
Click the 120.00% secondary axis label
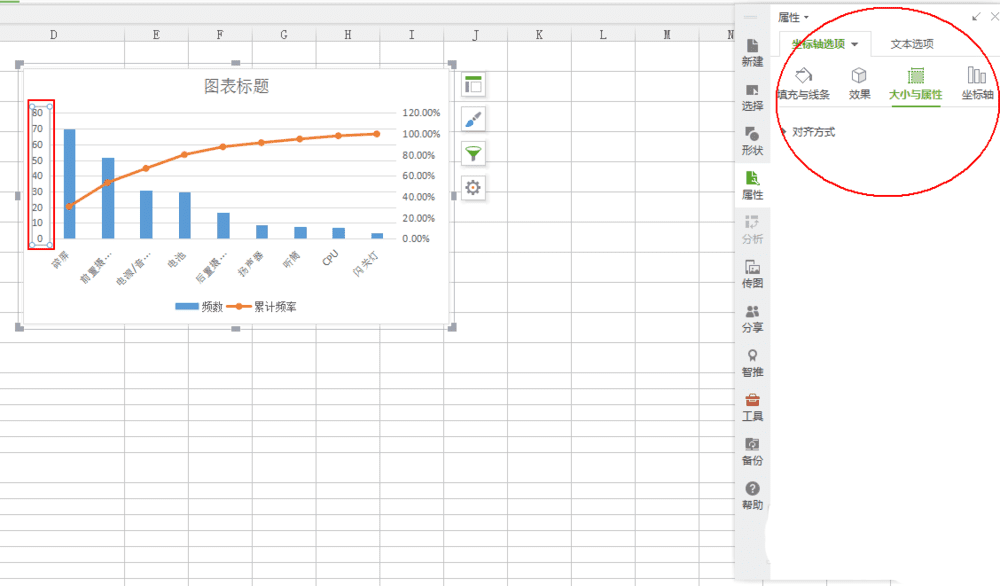click(421, 113)
